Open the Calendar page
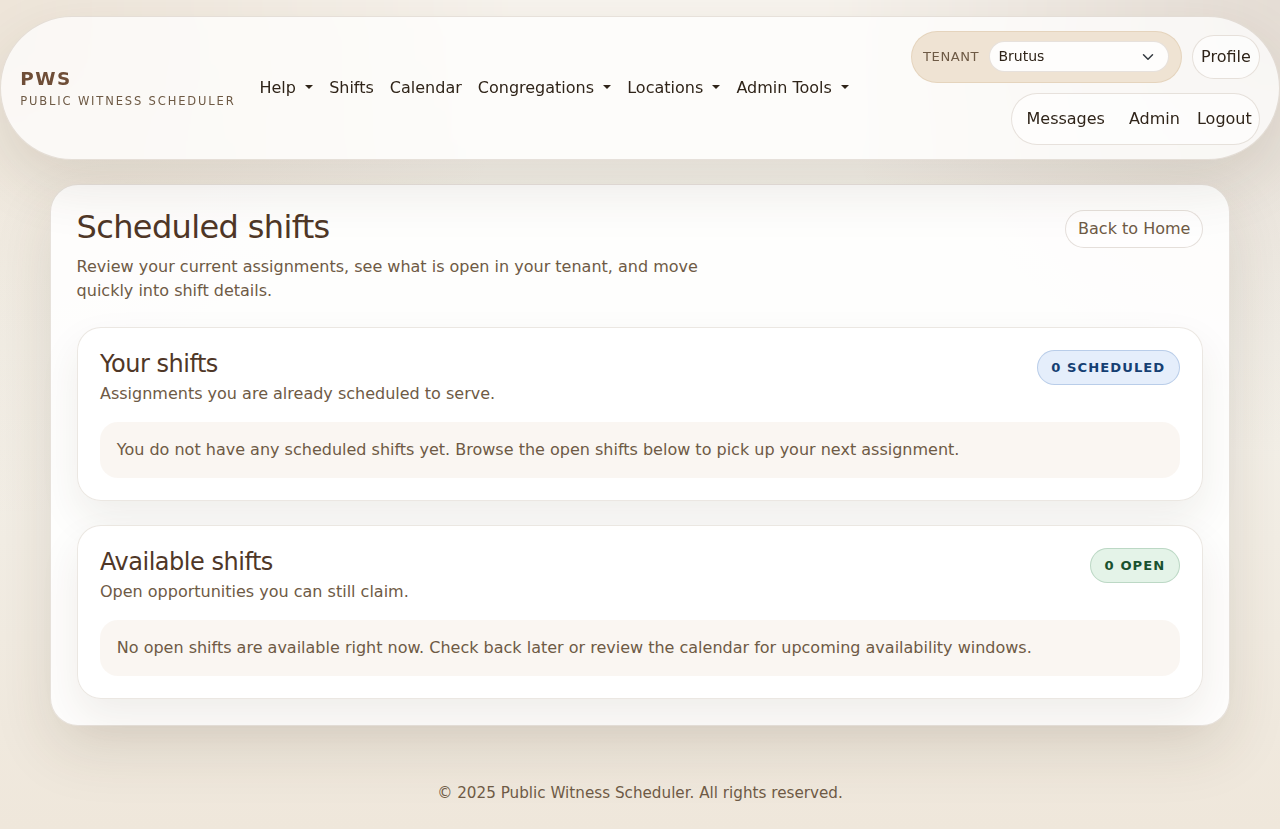This screenshot has width=1280, height=829. 425,88
